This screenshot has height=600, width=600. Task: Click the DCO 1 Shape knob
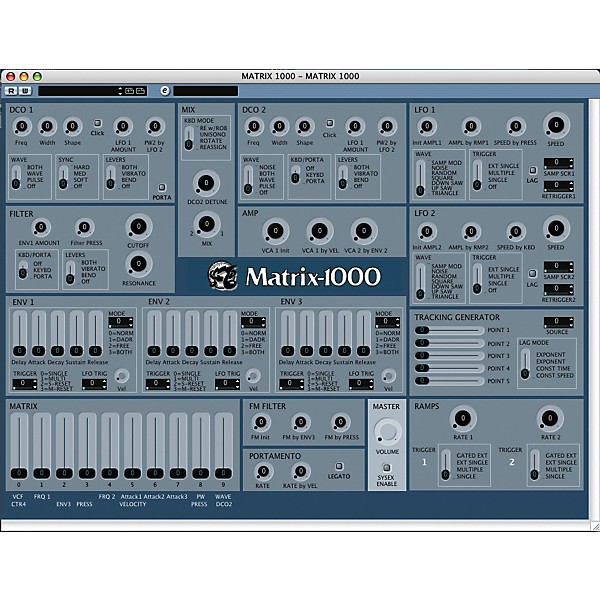click(x=72, y=126)
